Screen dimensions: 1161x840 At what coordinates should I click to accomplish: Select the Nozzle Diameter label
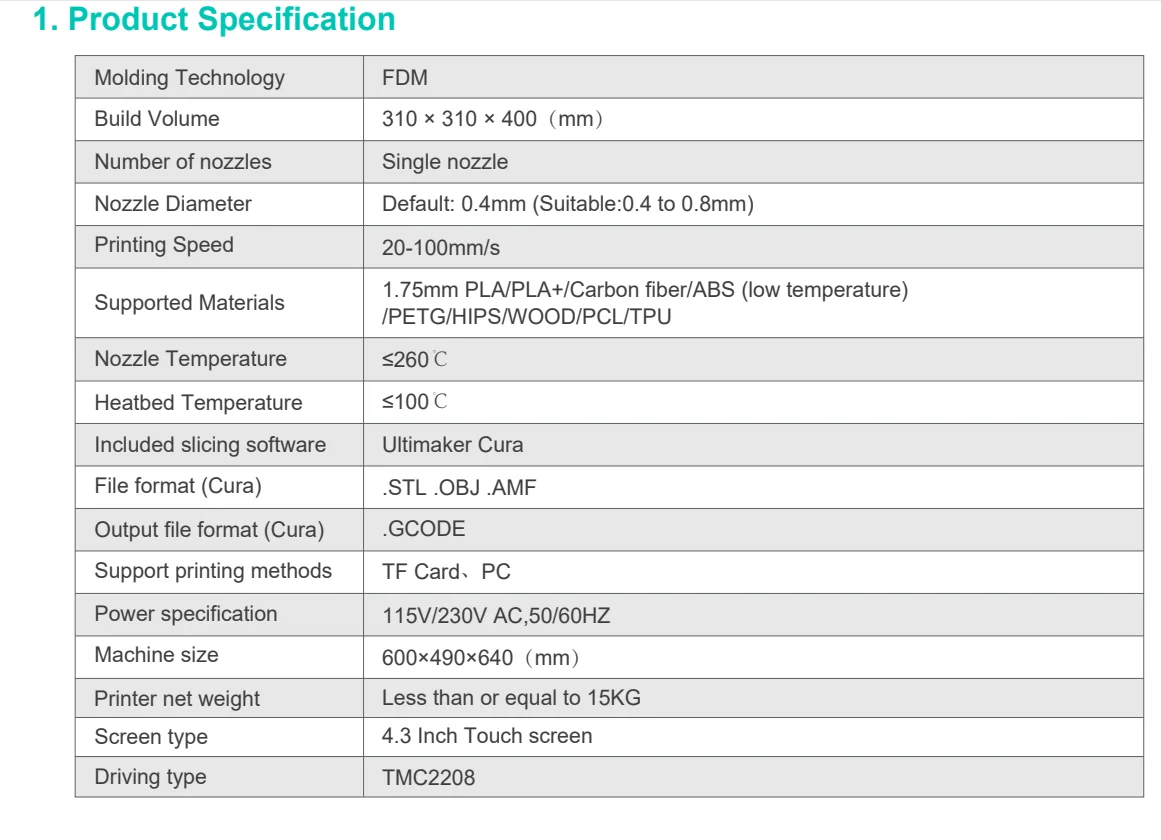(173, 204)
